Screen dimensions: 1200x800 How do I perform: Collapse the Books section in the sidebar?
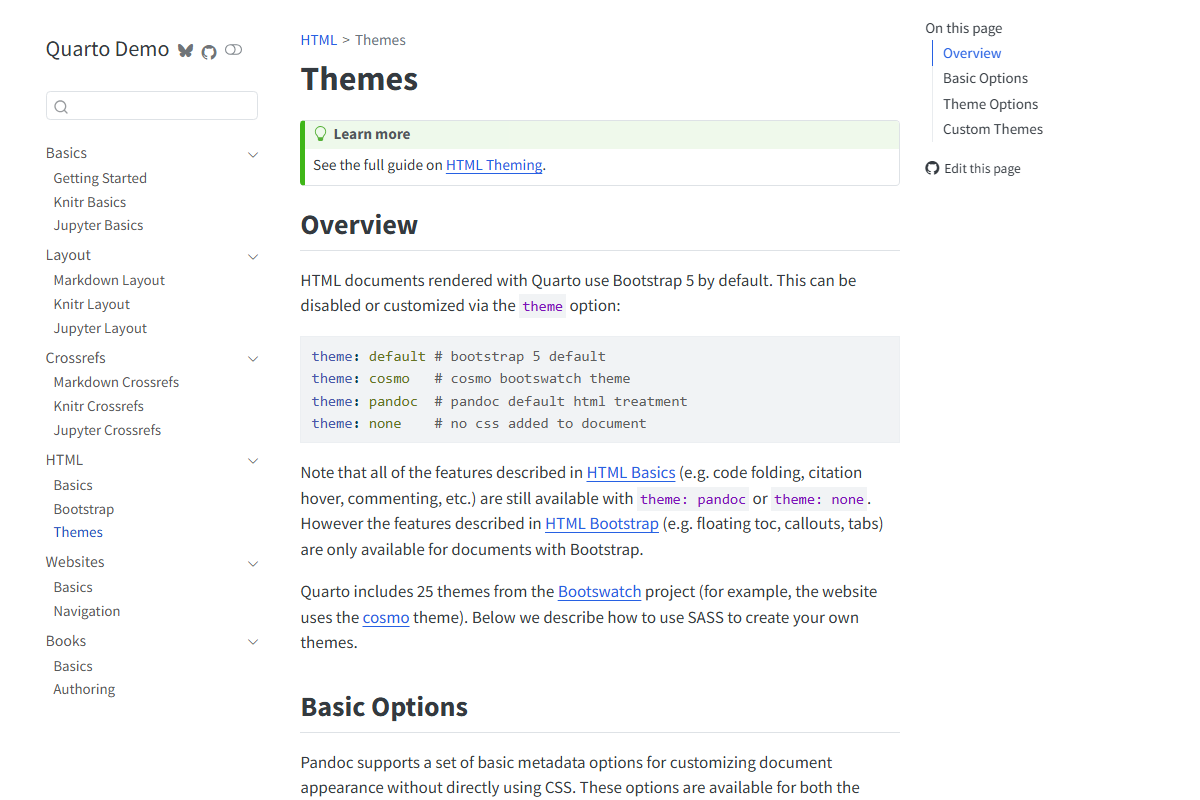point(253,642)
